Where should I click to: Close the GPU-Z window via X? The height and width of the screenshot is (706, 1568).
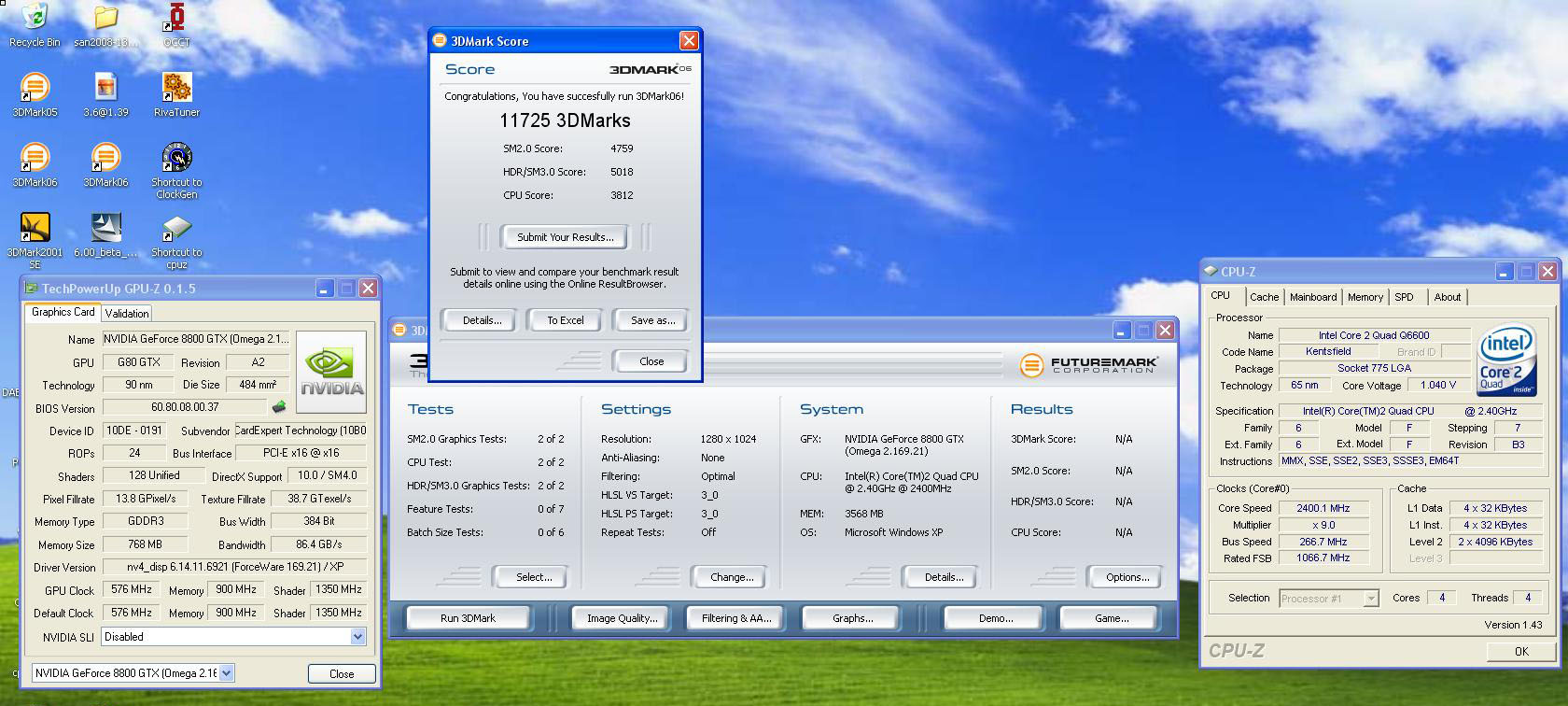click(368, 289)
